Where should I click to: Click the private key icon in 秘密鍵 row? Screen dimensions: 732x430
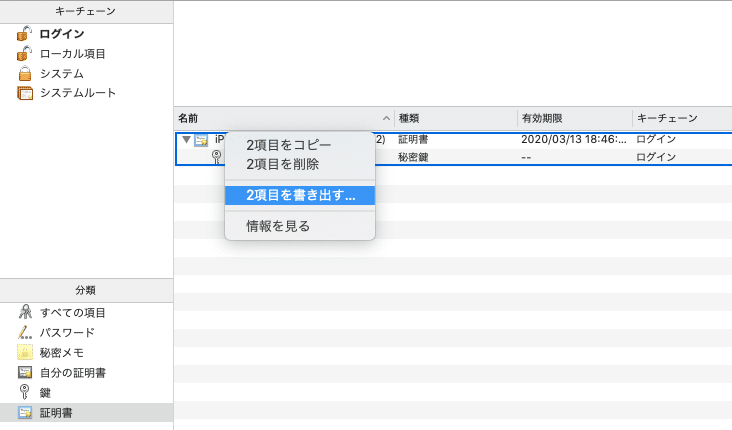[217, 157]
